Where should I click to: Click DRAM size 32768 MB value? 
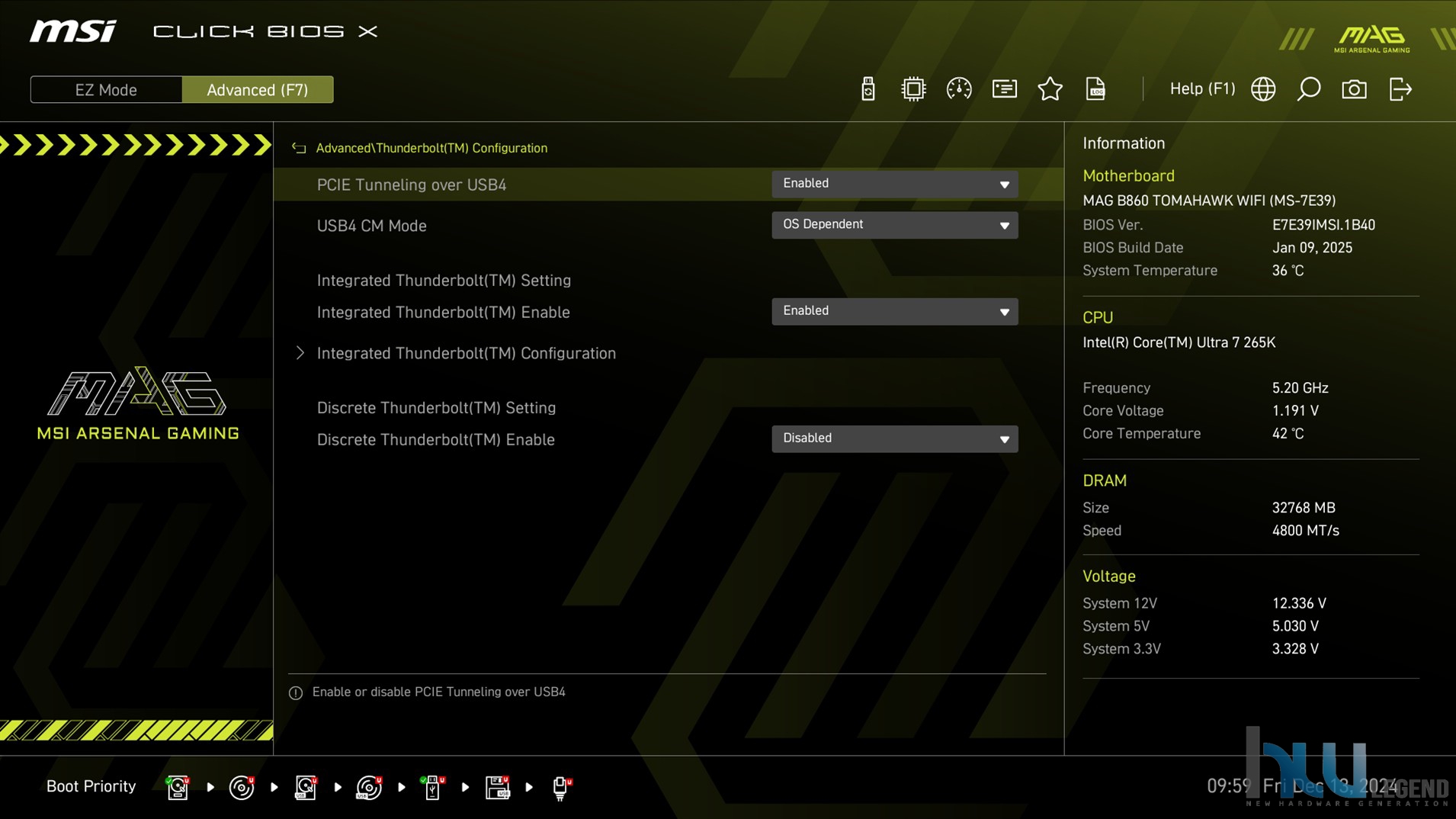(x=1304, y=508)
